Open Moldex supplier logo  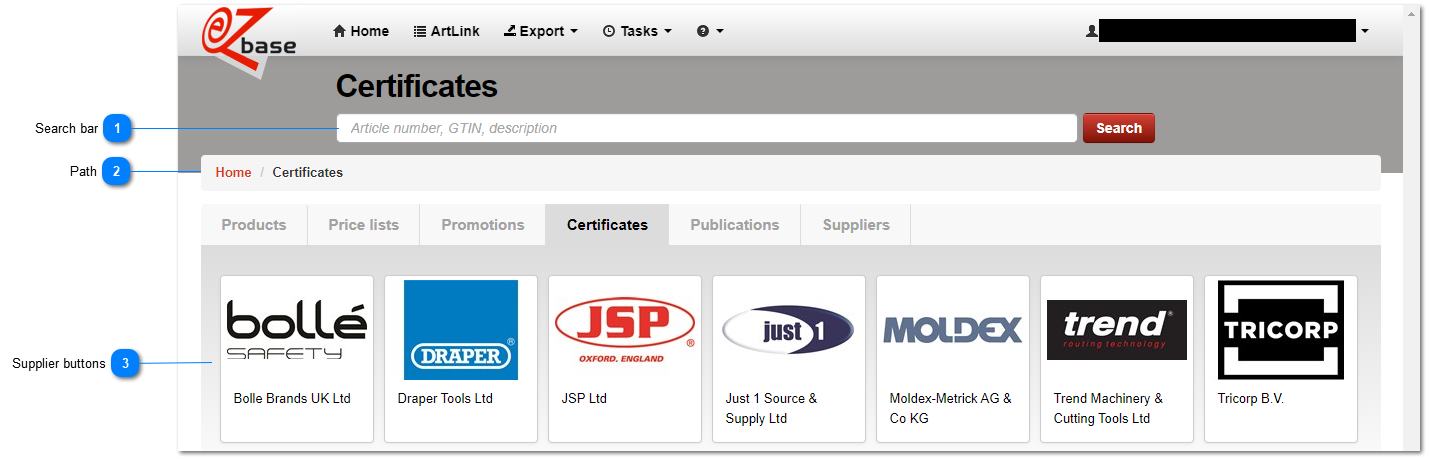[x=953, y=330]
